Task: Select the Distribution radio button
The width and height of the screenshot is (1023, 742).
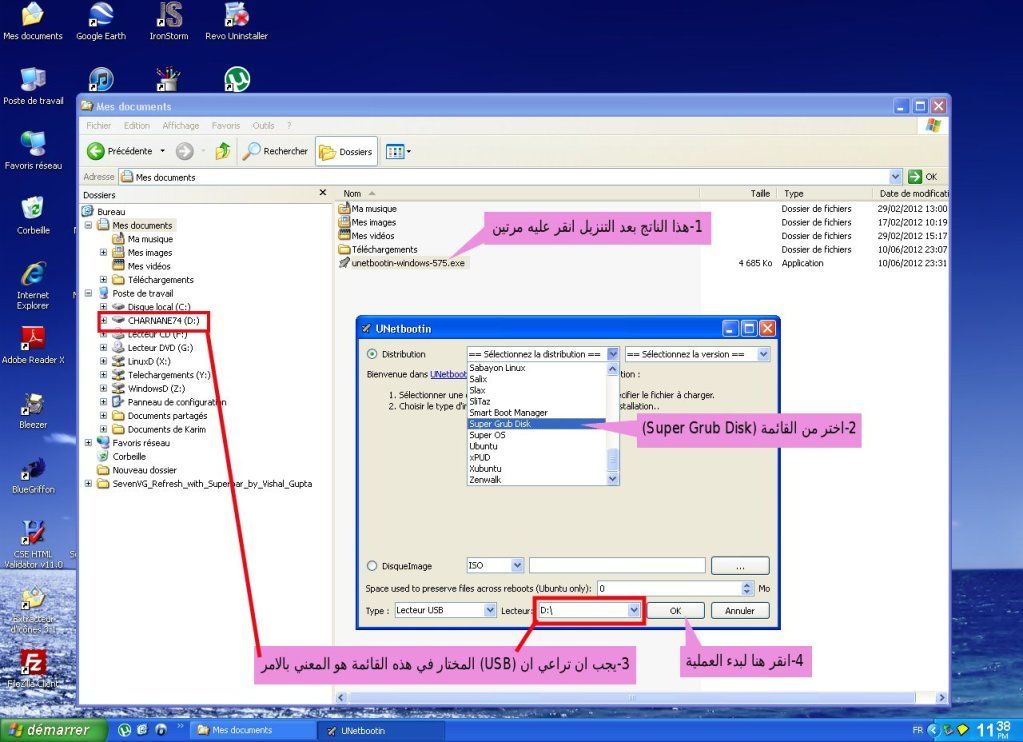Action: click(x=372, y=354)
